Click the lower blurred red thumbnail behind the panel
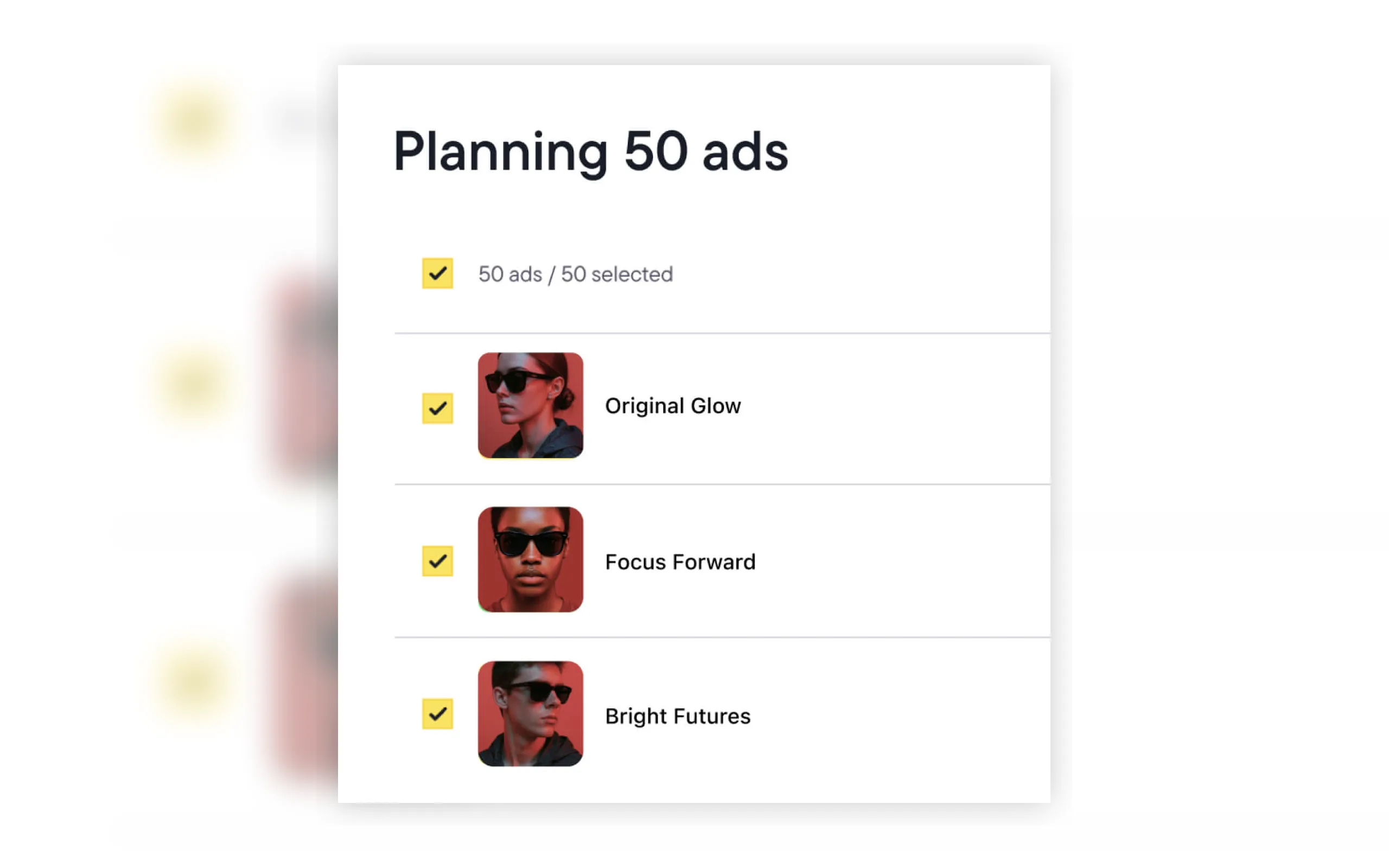 301,683
